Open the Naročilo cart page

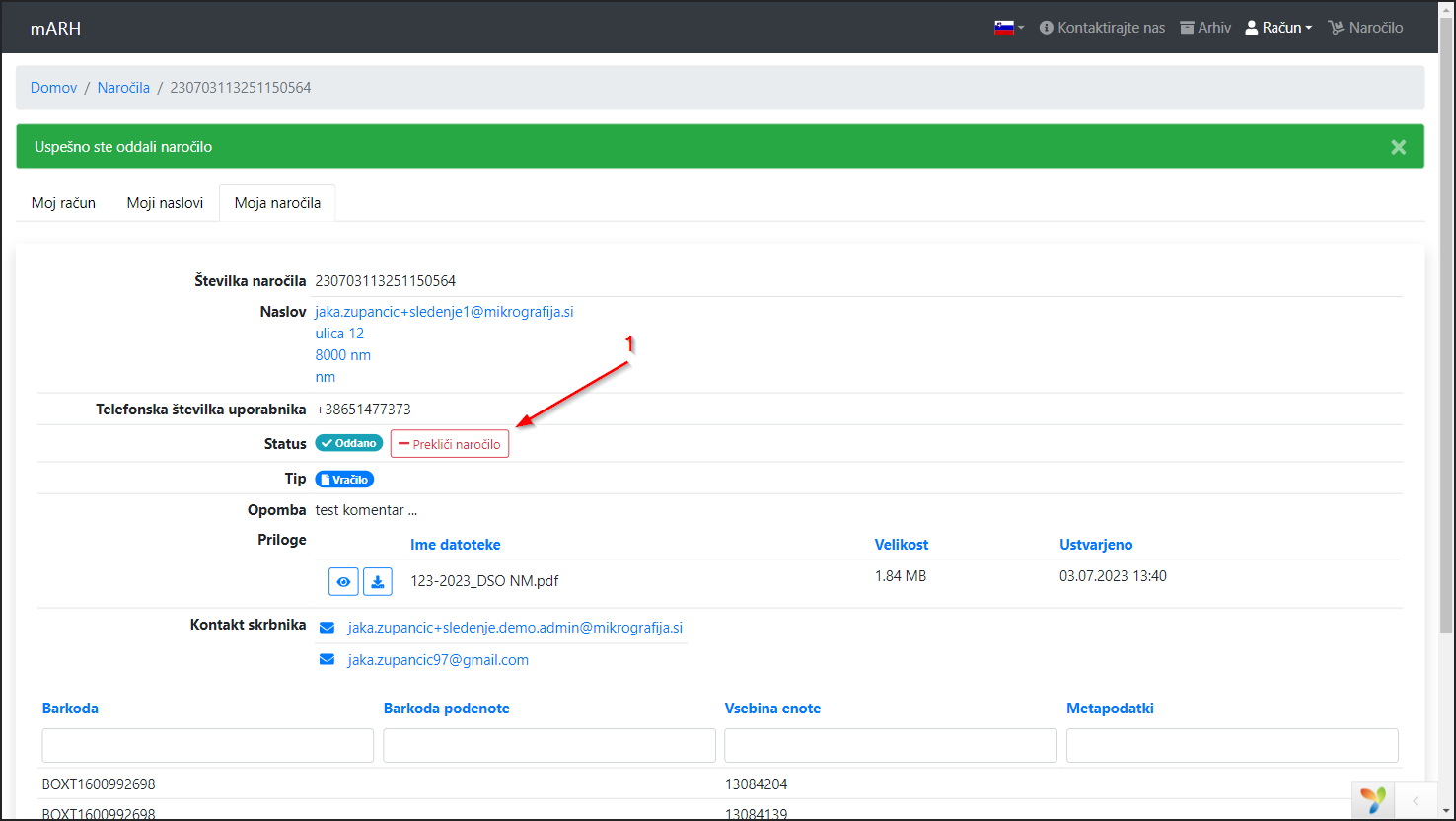pyautogui.click(x=1365, y=28)
